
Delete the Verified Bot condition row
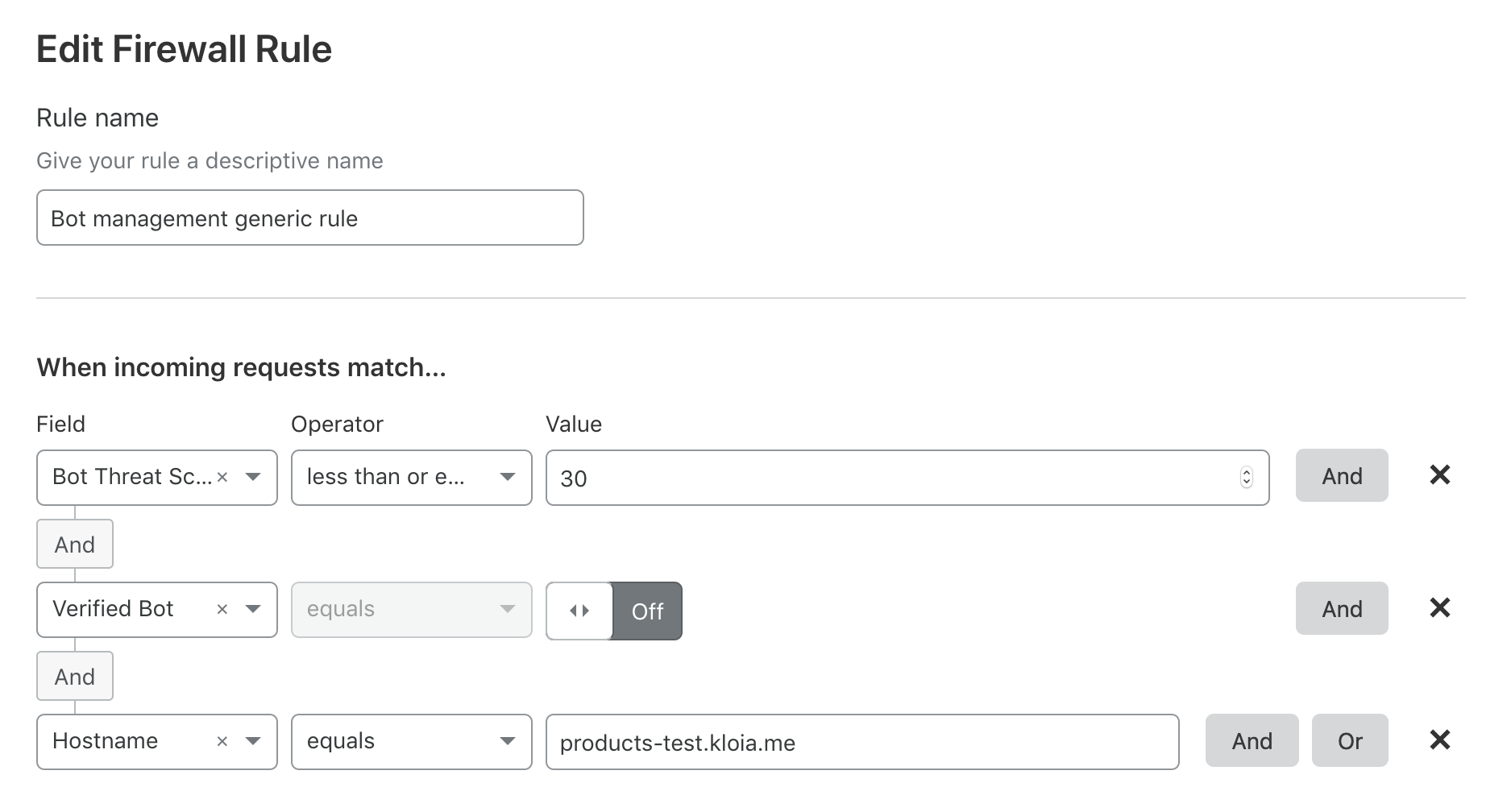tap(1439, 607)
